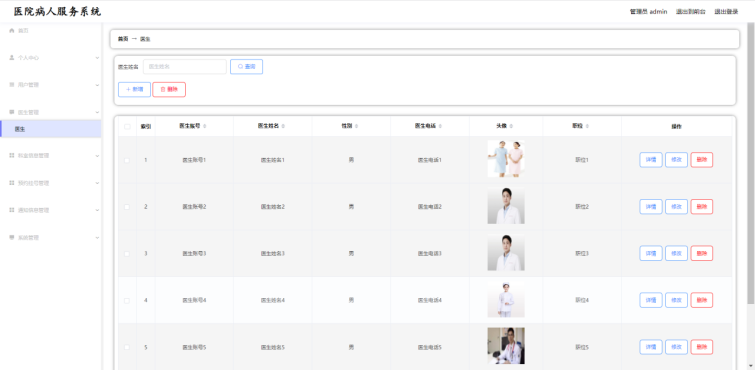
Task: Click the avatar thumbnail in row 3
Action: pos(506,252)
